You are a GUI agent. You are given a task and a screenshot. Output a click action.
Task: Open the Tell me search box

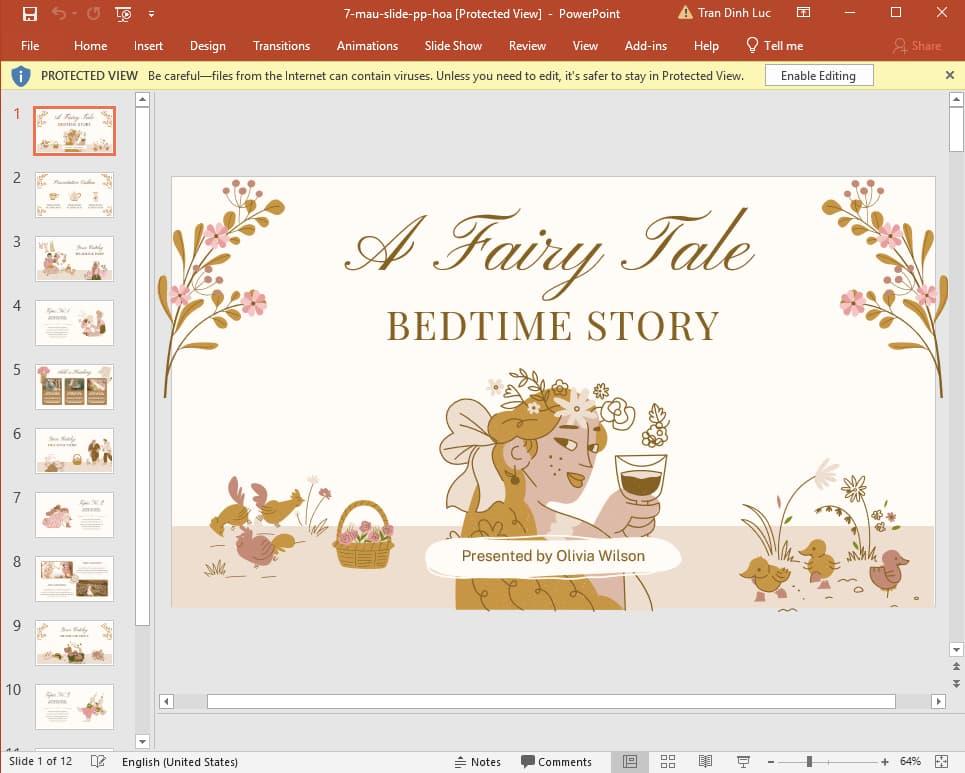[x=775, y=45]
